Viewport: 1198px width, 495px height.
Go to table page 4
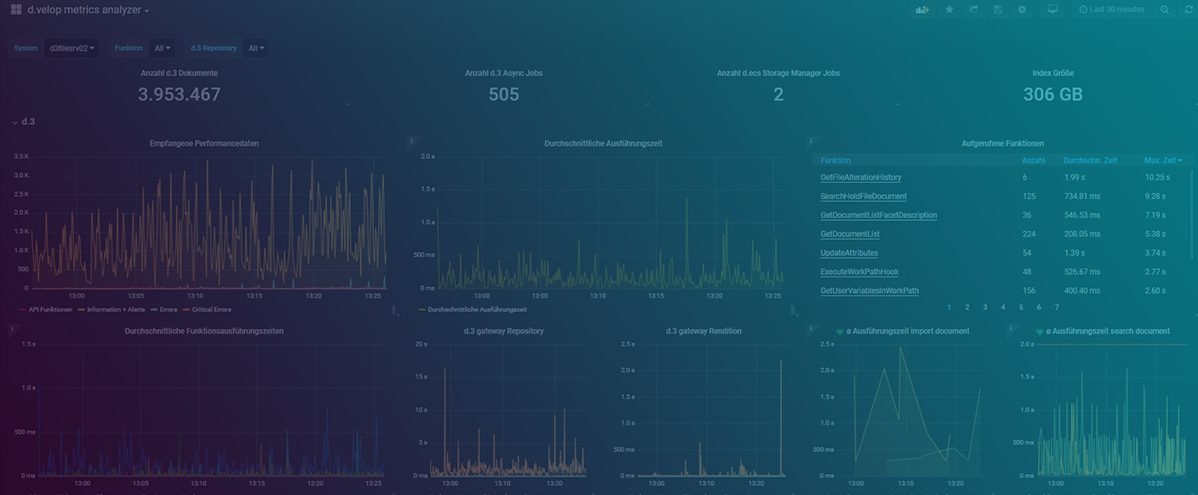(1003, 307)
